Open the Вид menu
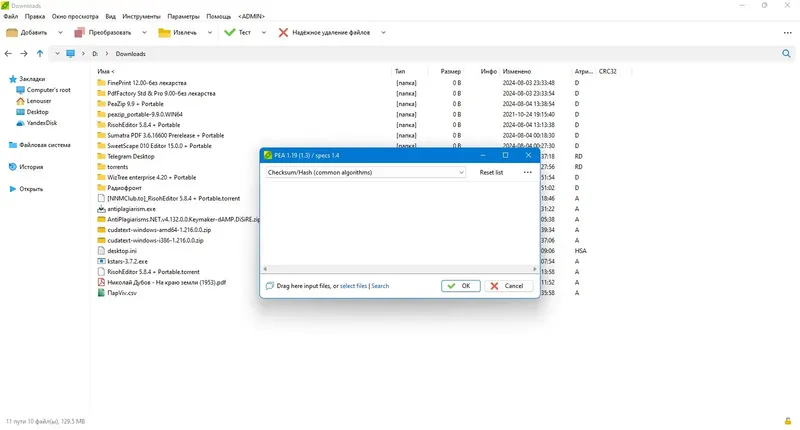800x430 pixels. pos(110,16)
